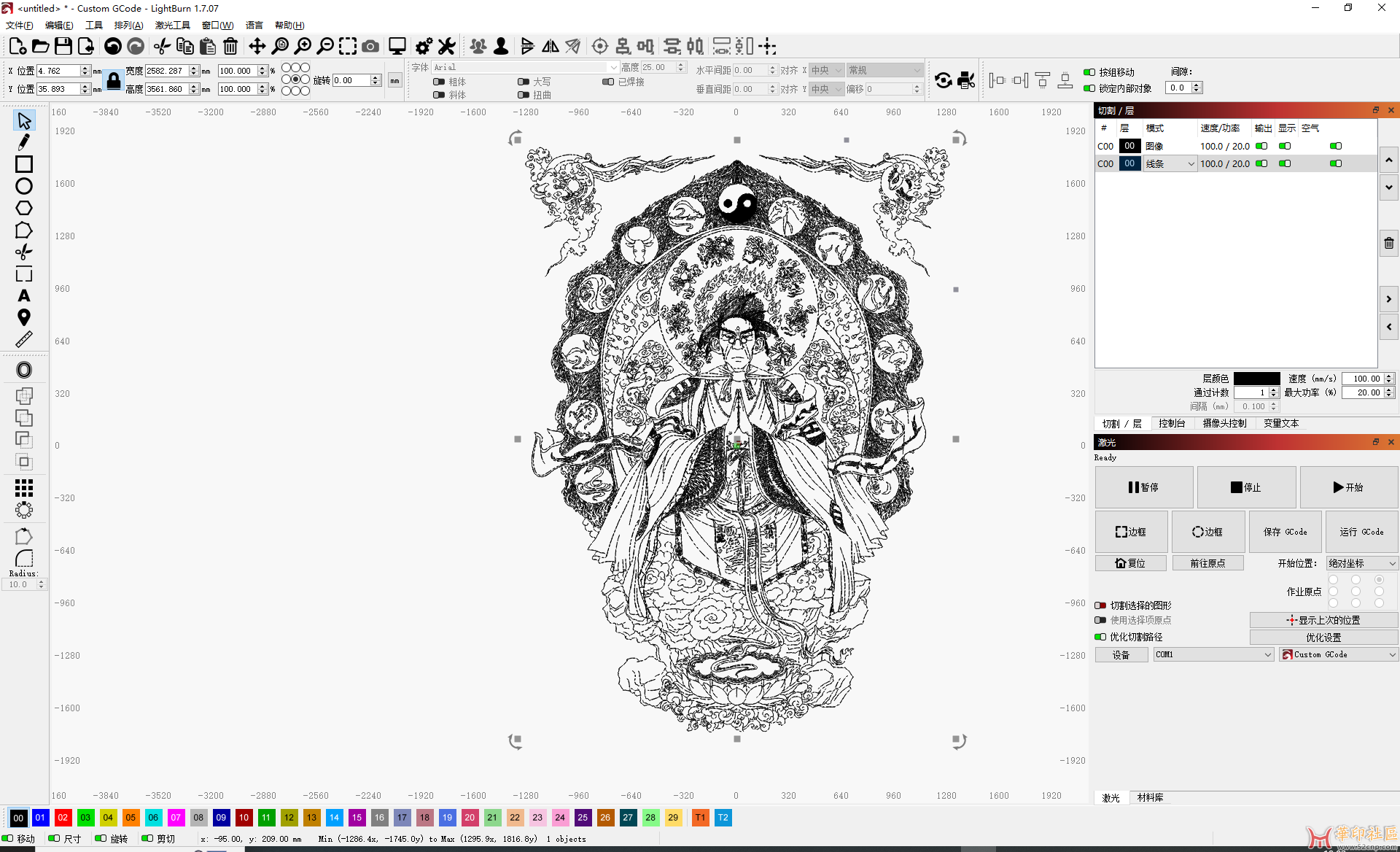This screenshot has height=852, width=1400.
Task: Click the 优化设置 button
Action: coord(1323,638)
